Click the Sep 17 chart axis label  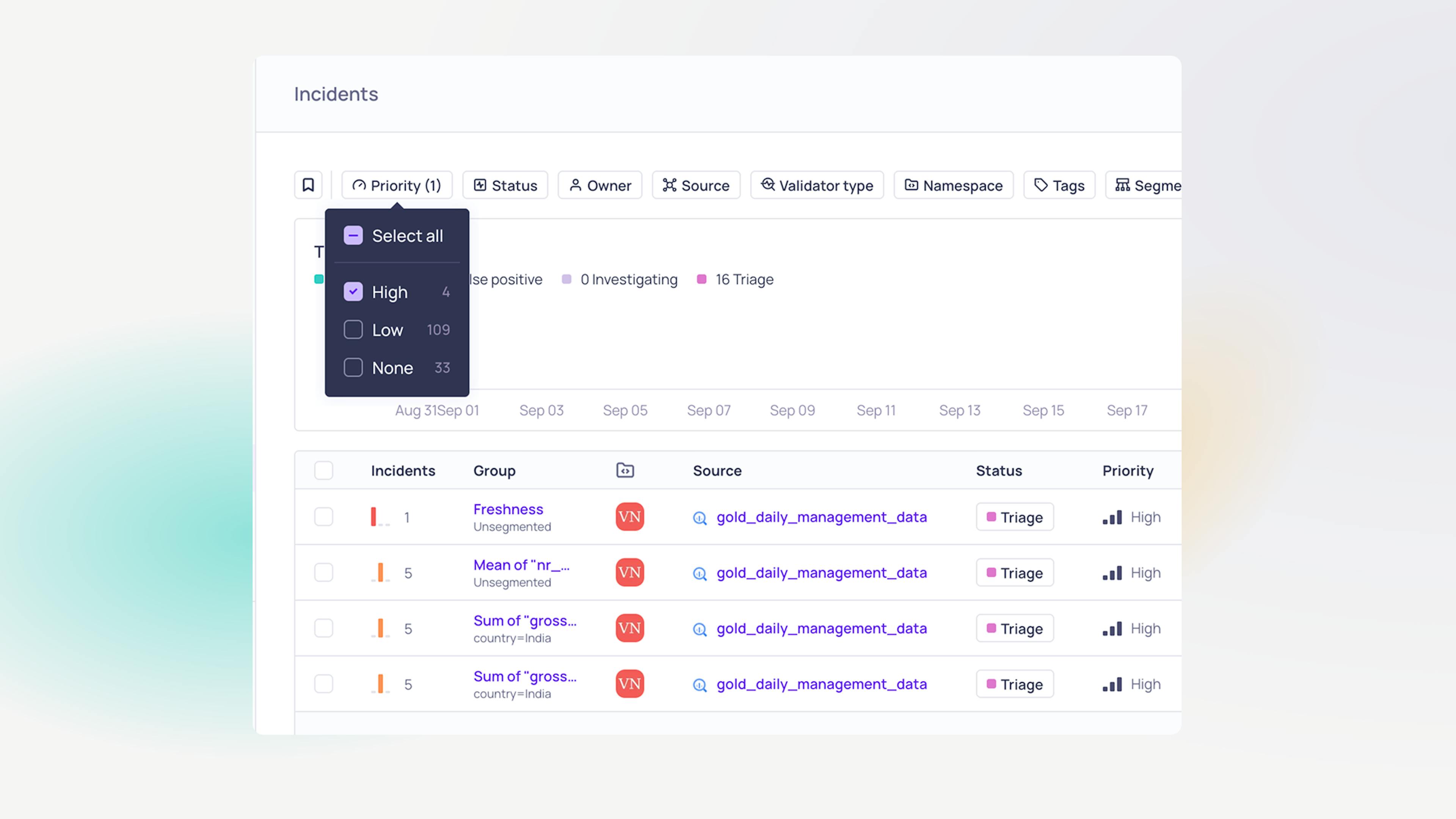coord(1127,410)
